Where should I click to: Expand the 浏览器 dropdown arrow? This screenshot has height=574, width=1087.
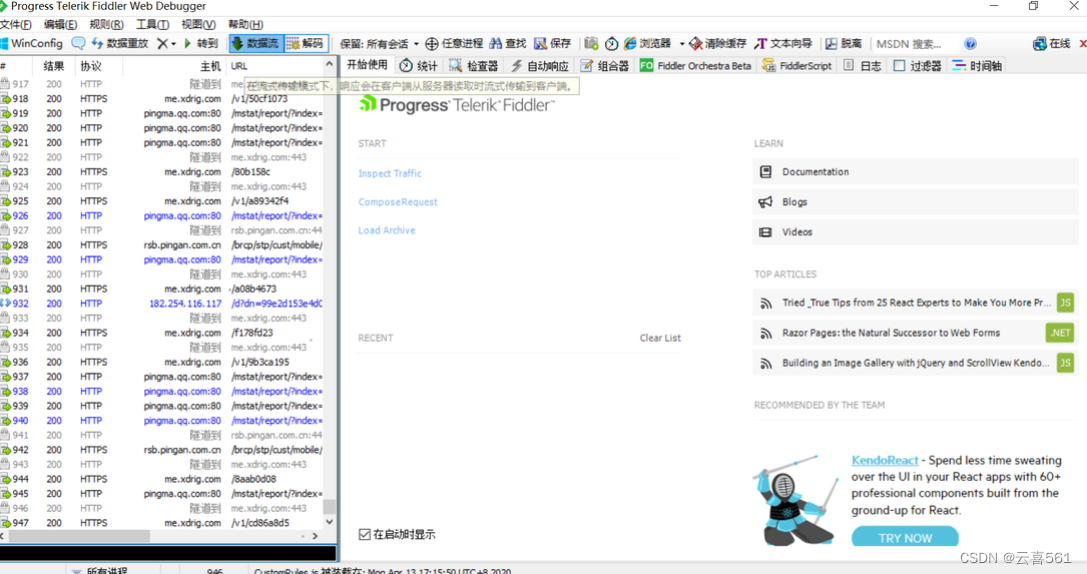[682, 44]
